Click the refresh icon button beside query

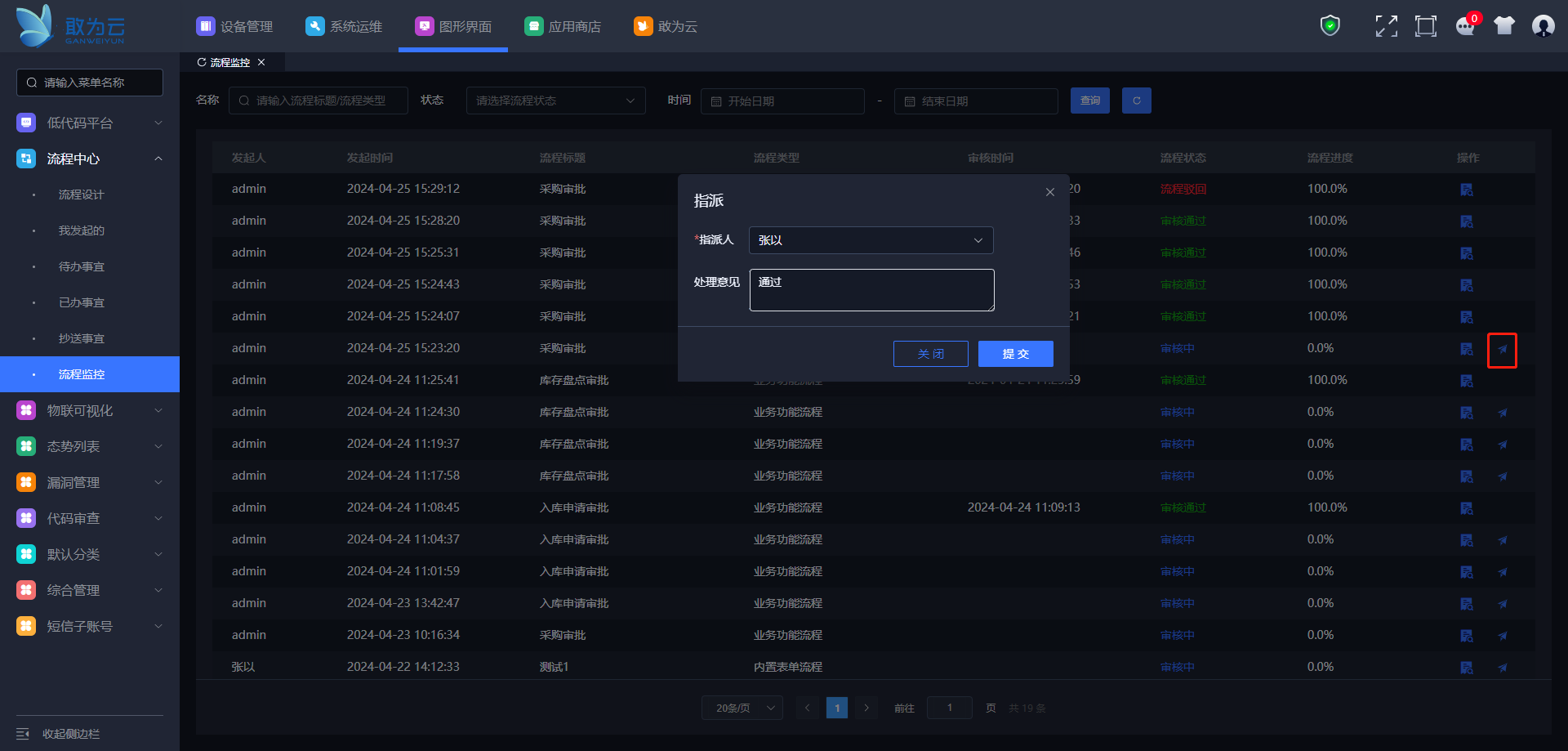[x=1136, y=101]
